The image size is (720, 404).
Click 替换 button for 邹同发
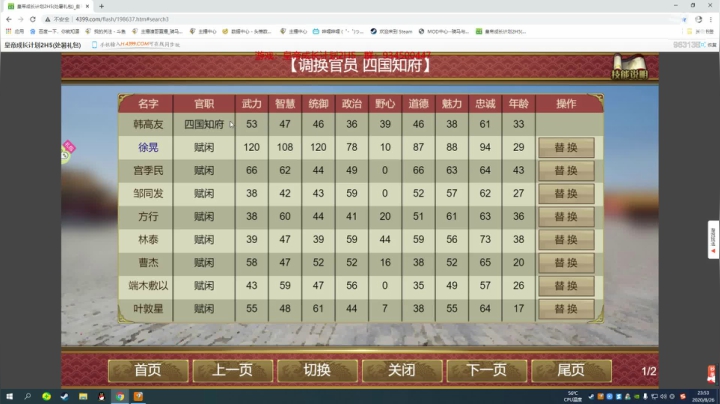pos(566,193)
